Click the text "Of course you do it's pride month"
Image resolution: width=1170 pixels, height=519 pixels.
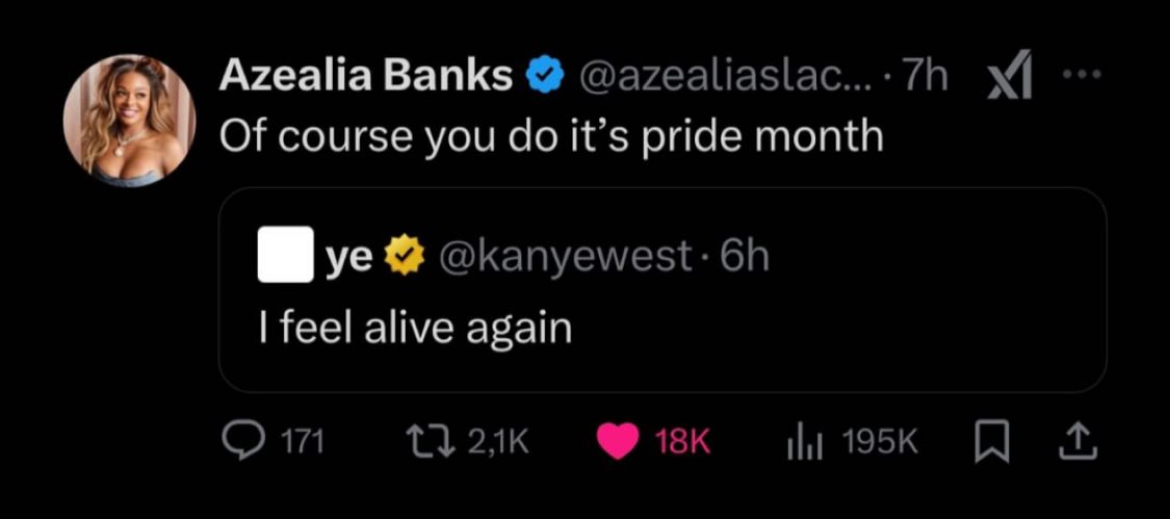point(551,134)
